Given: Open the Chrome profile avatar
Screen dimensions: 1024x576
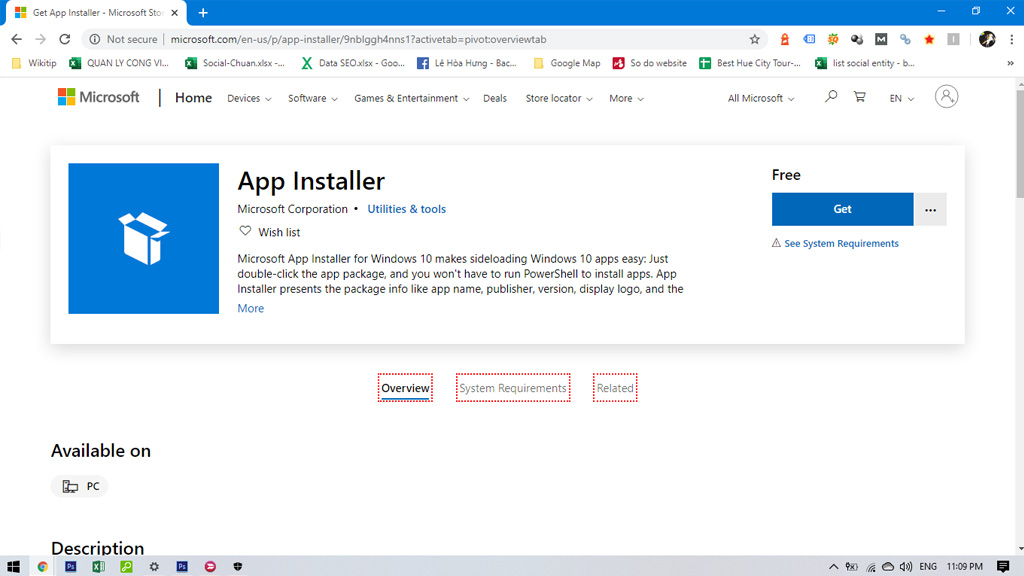Looking at the screenshot, I should point(987,39).
